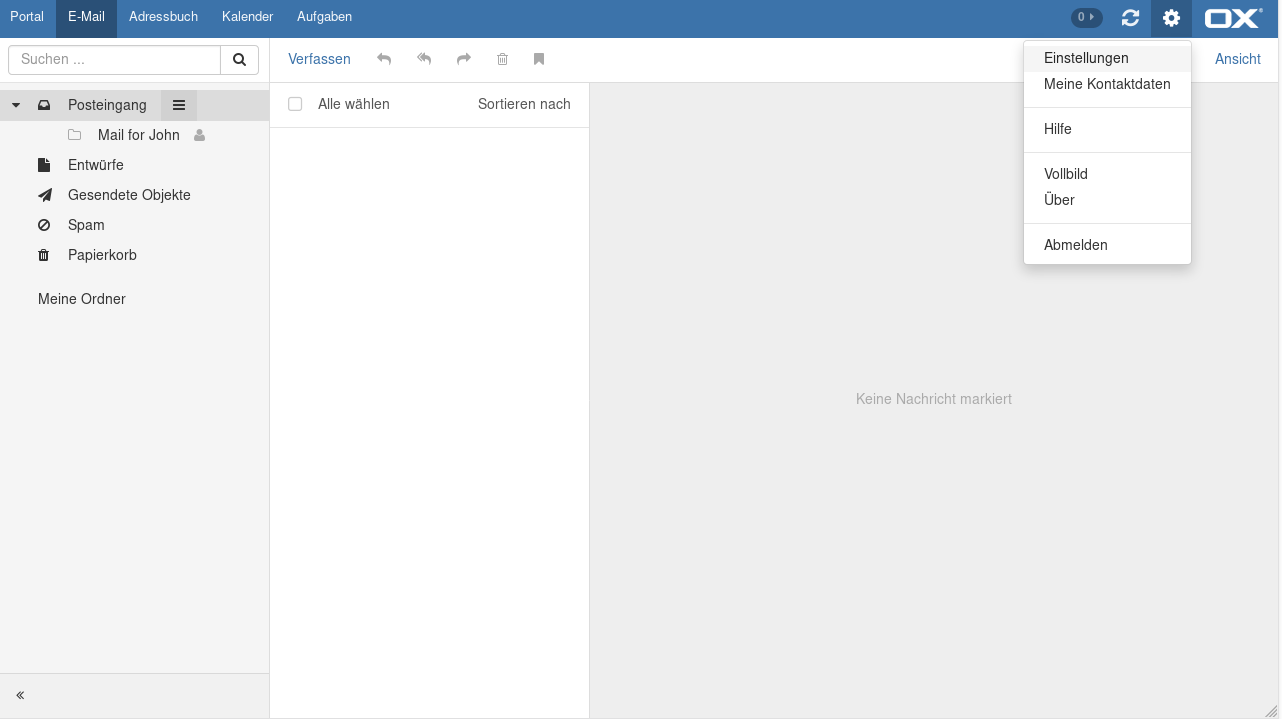
Task: Open the notification counter badge
Action: tap(1086, 17)
